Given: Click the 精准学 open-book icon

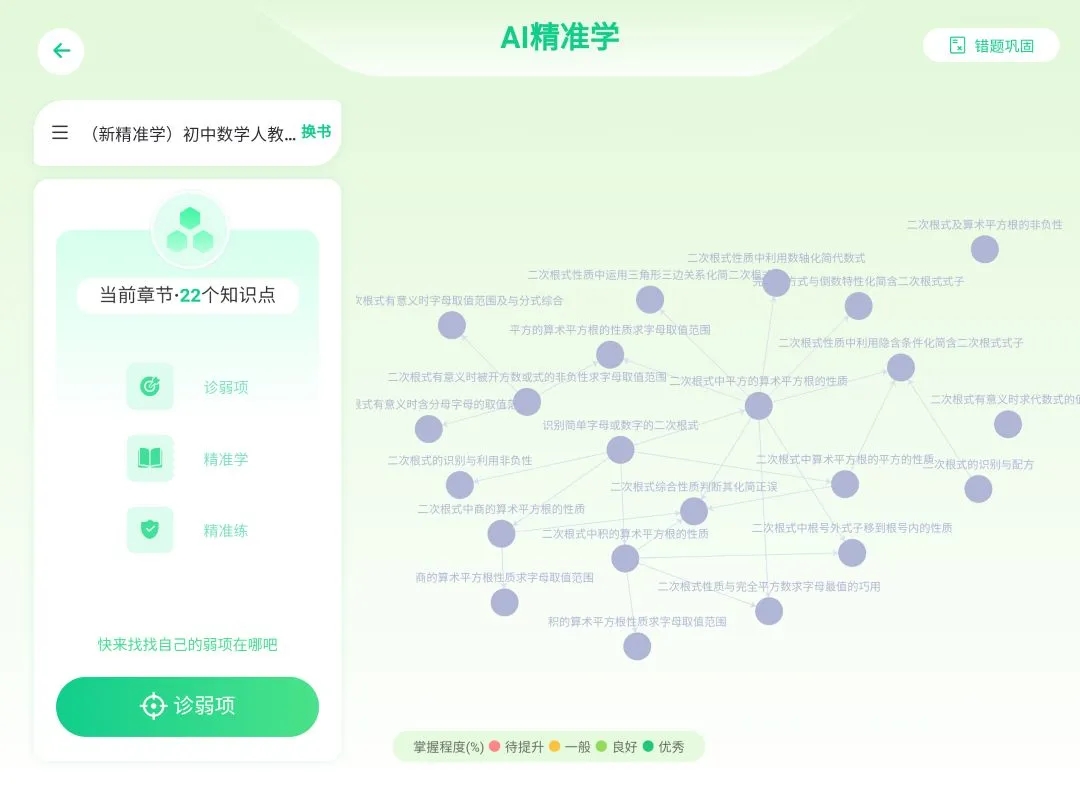Looking at the screenshot, I should coord(150,458).
